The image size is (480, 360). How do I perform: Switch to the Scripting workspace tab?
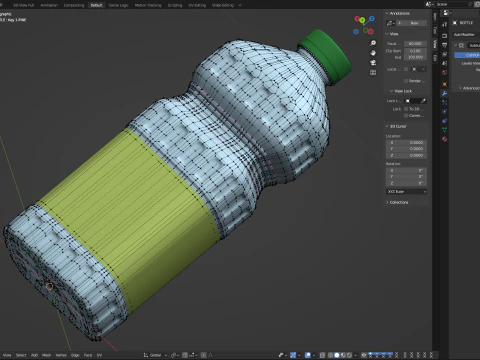click(175, 5)
